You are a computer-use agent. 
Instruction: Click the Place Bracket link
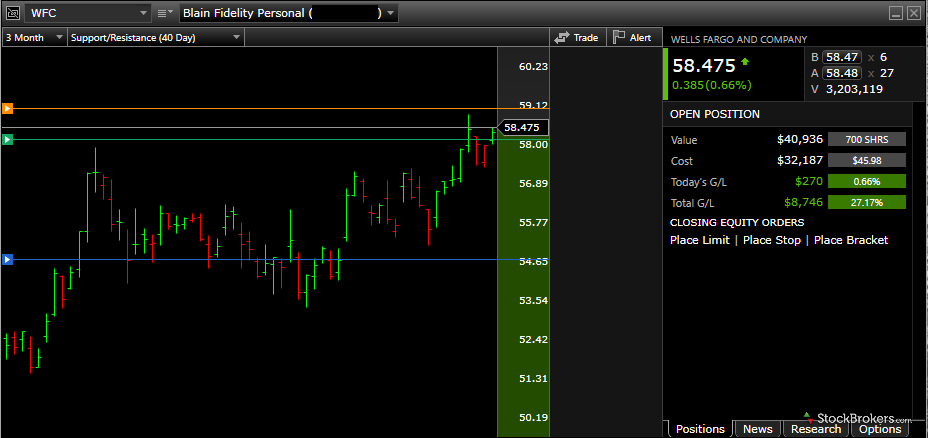point(851,240)
